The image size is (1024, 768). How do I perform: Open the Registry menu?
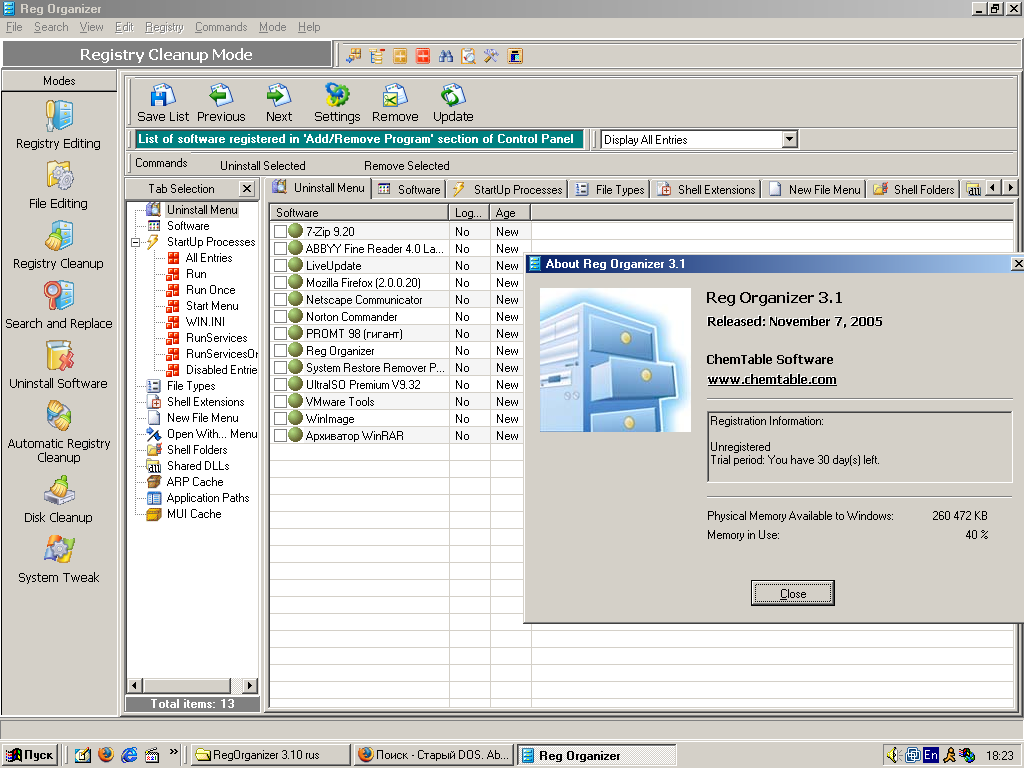(x=164, y=27)
